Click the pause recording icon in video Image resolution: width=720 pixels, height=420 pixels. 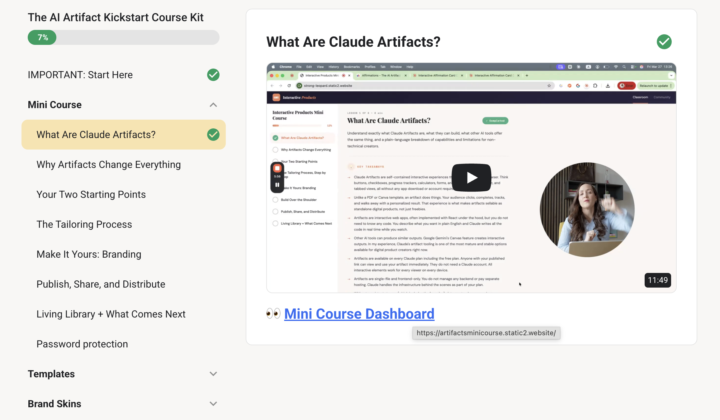click(x=277, y=185)
